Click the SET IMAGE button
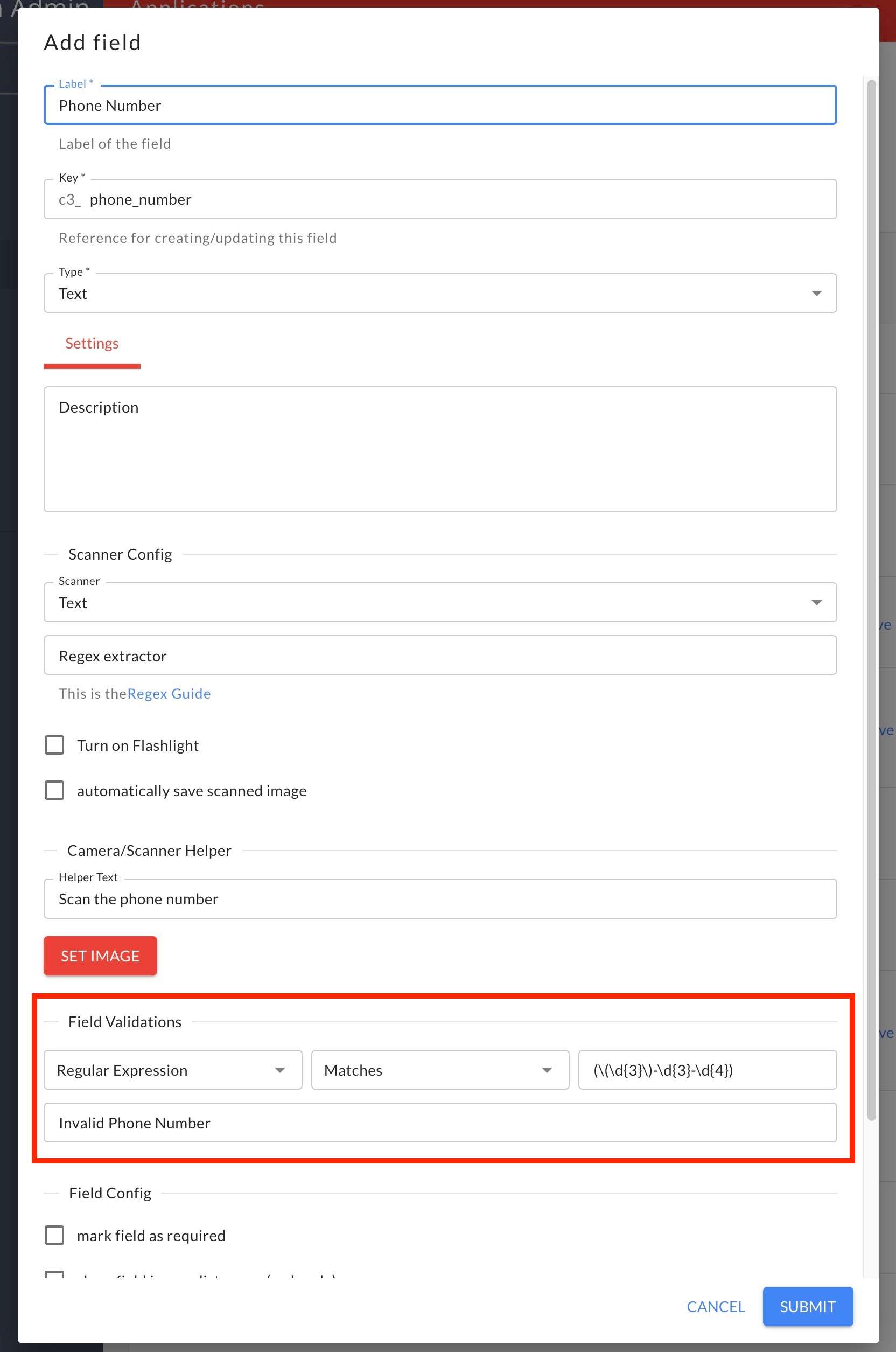The height and width of the screenshot is (1352, 896). tap(101, 956)
